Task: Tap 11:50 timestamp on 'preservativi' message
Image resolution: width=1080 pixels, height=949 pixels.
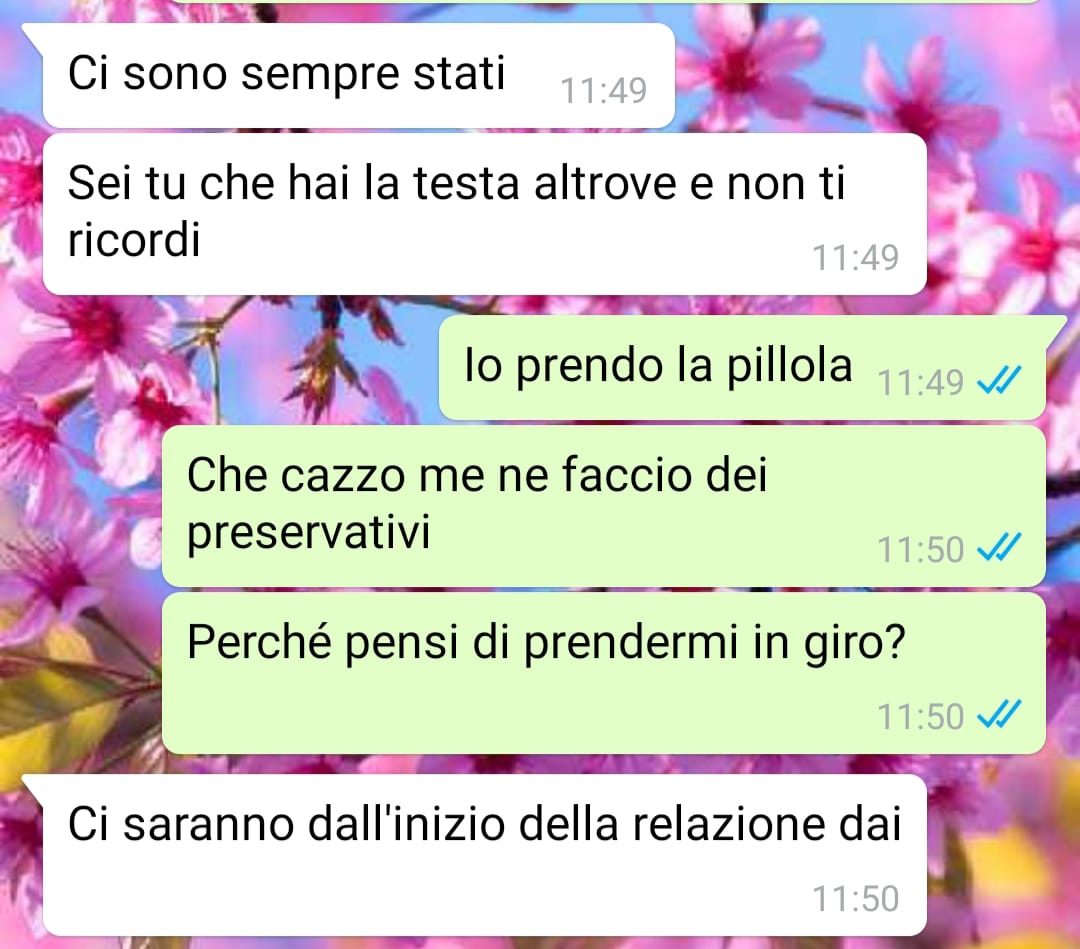Action: pos(920,550)
